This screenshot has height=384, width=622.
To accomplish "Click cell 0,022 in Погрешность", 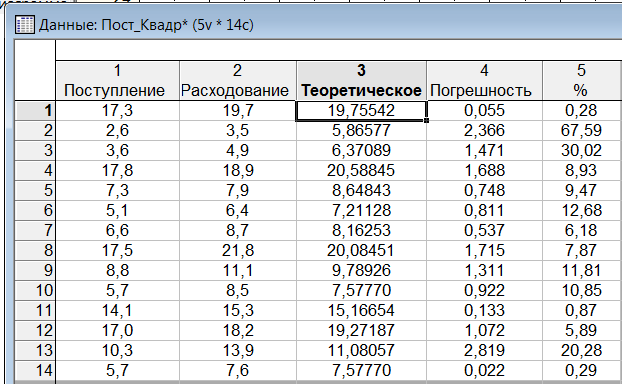I will pos(484,371).
